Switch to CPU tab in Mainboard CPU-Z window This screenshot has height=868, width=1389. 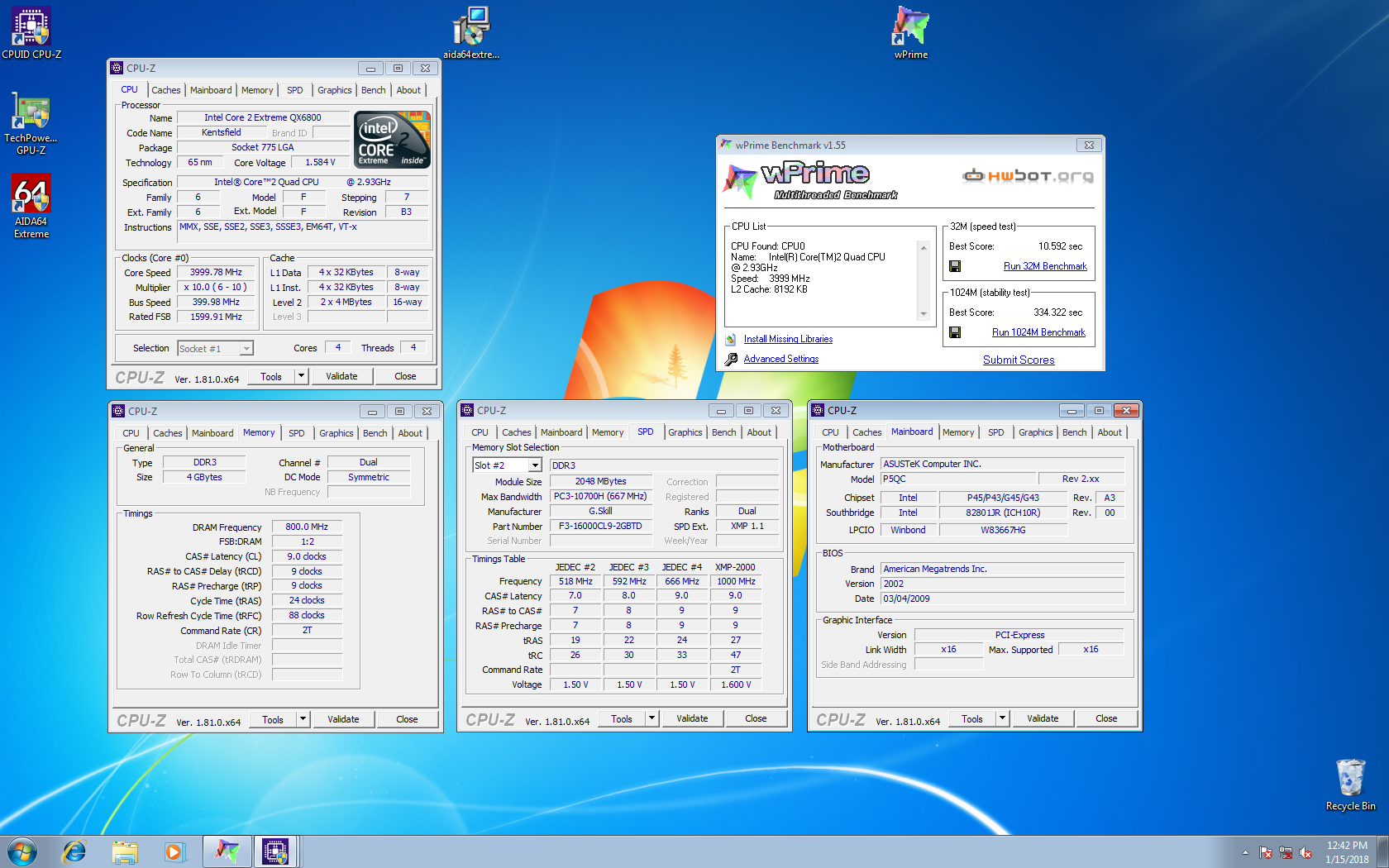point(830,432)
